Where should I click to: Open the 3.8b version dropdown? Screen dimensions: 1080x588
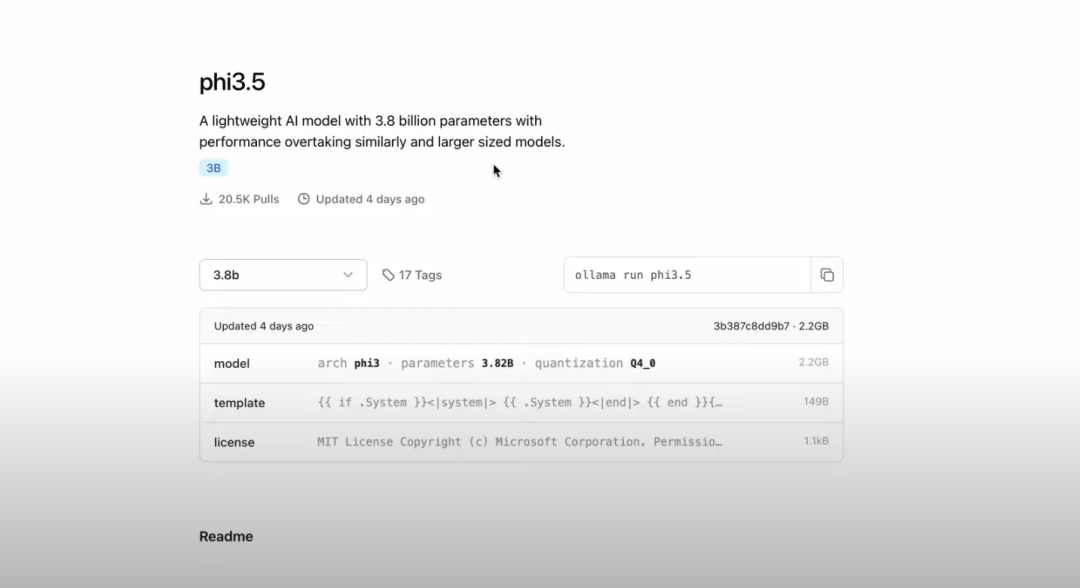coord(283,275)
